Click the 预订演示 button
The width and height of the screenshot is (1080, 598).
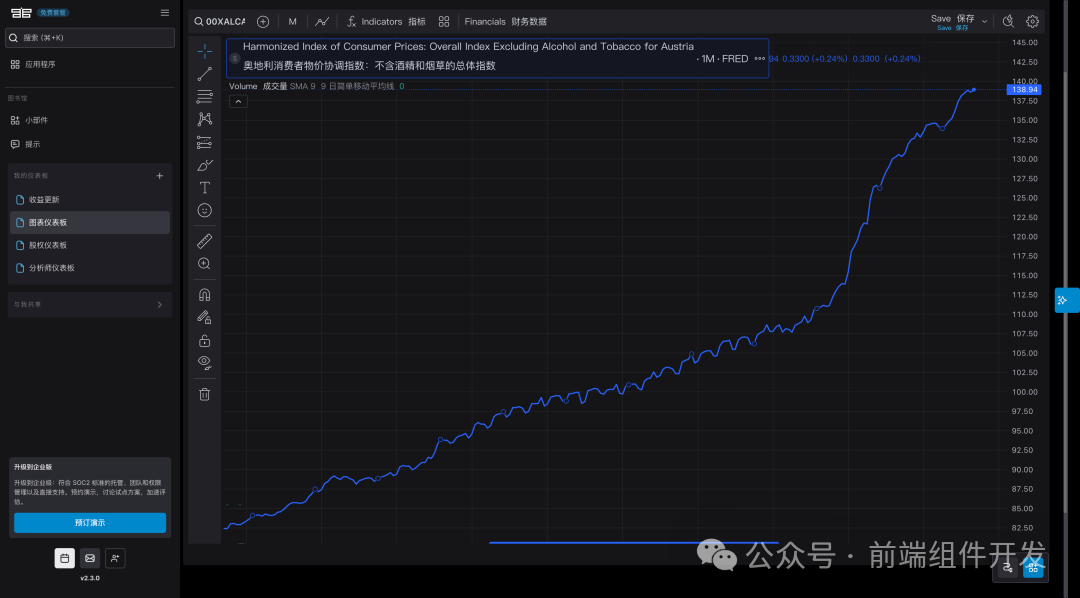[x=90, y=523]
